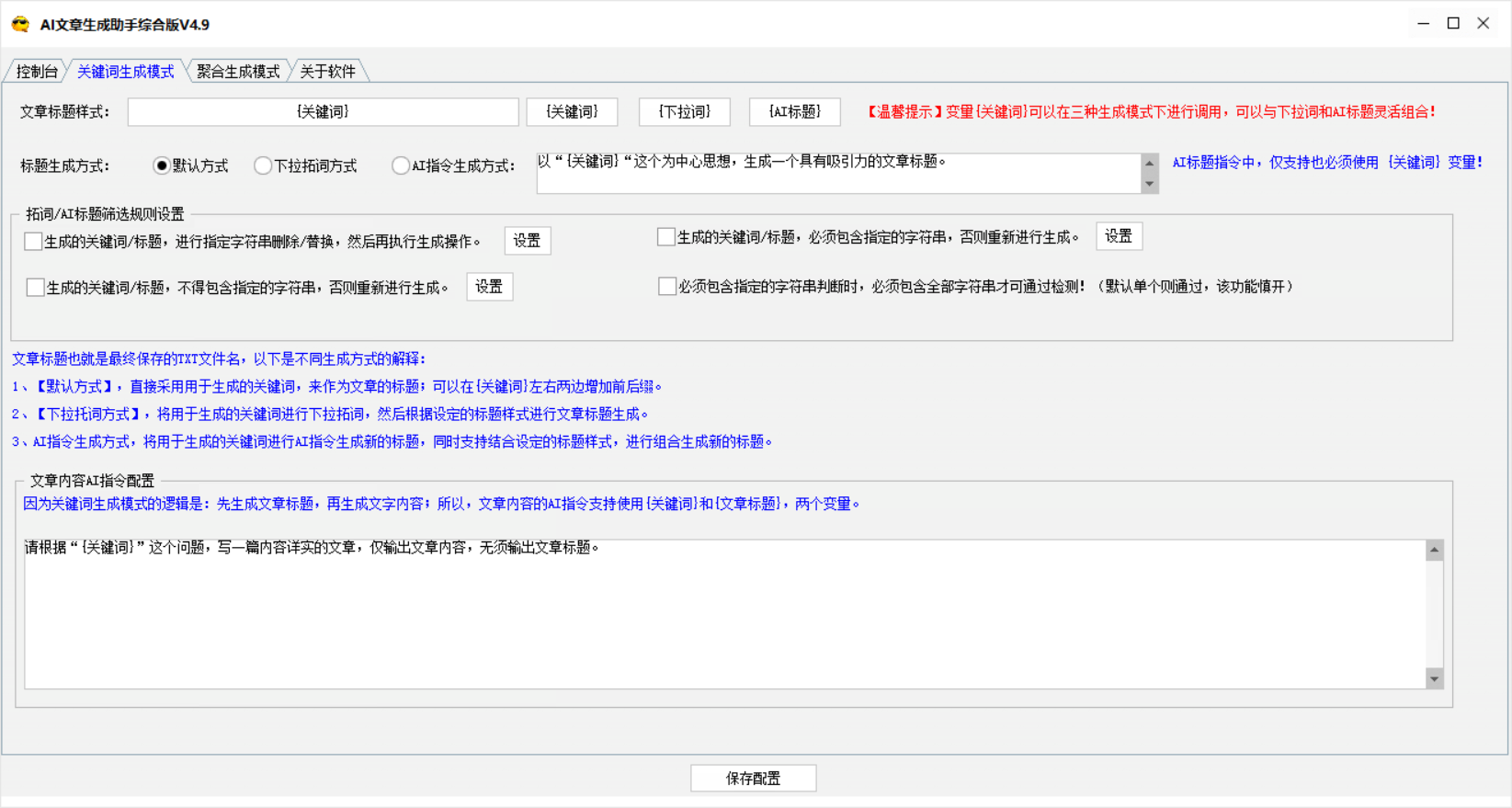Insert the {AI标题} variable button
Viewport: 1512px width, 808px height.
pos(794,112)
